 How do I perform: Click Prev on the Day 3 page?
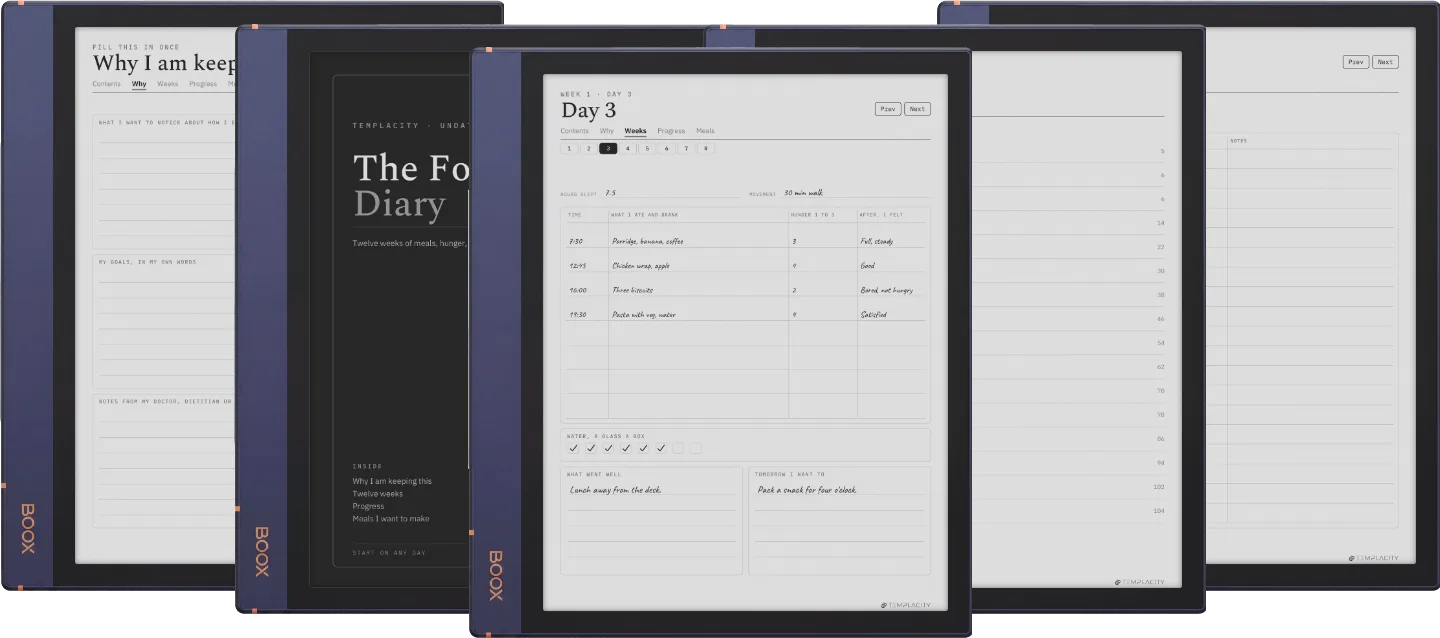pyautogui.click(x=888, y=109)
